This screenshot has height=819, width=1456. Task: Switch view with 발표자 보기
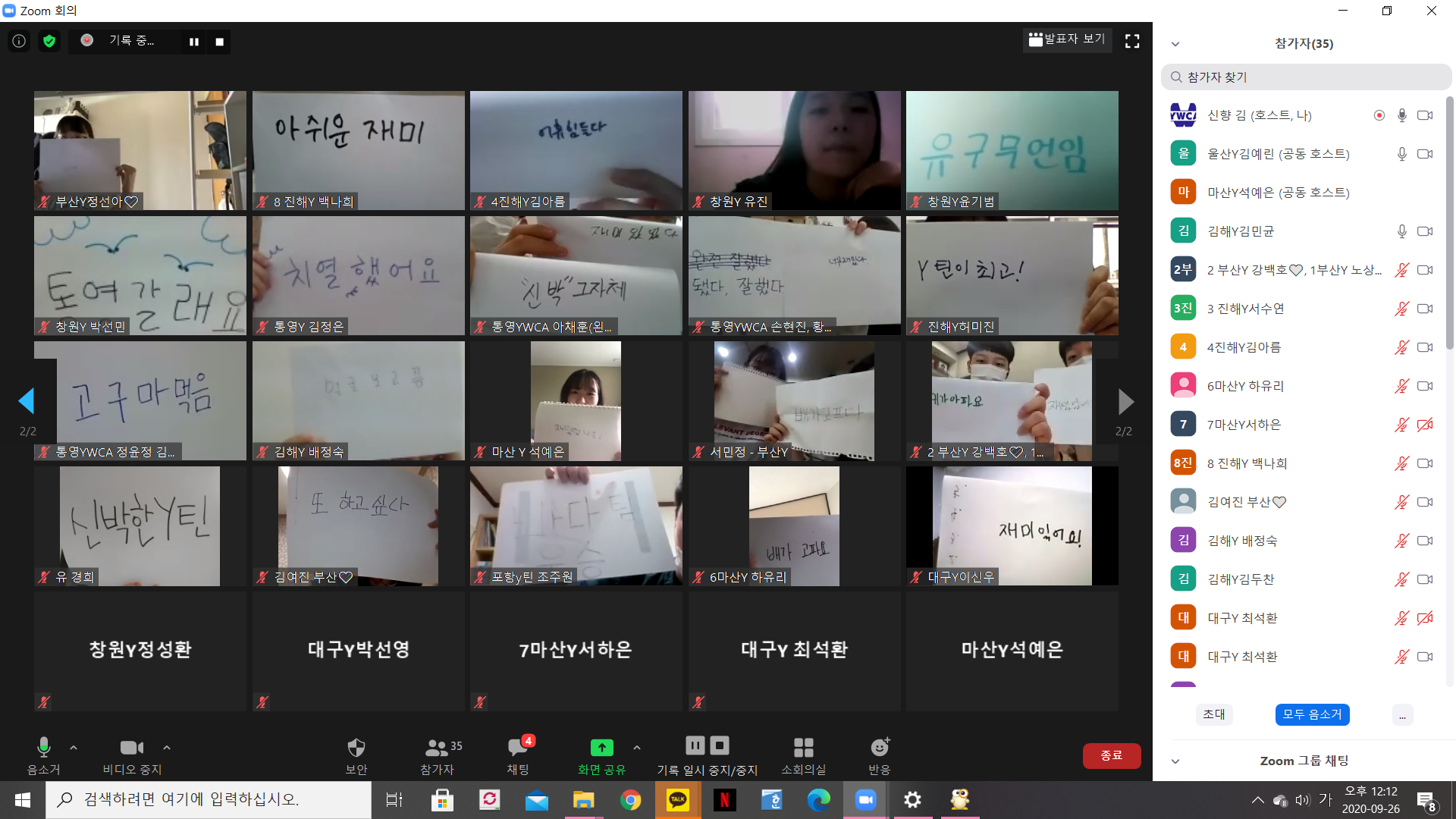pos(1067,39)
